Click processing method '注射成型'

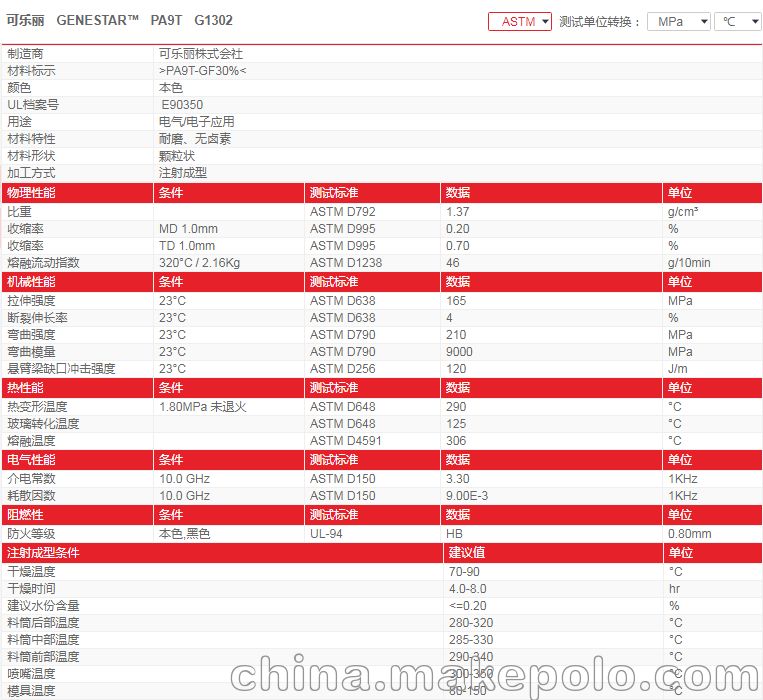pos(182,173)
